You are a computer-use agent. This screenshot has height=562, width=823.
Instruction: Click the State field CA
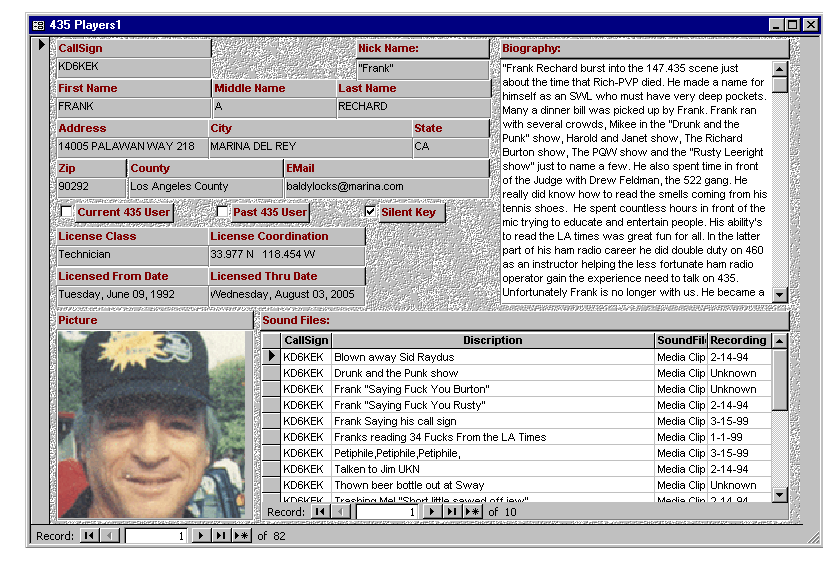pyautogui.click(x=451, y=147)
